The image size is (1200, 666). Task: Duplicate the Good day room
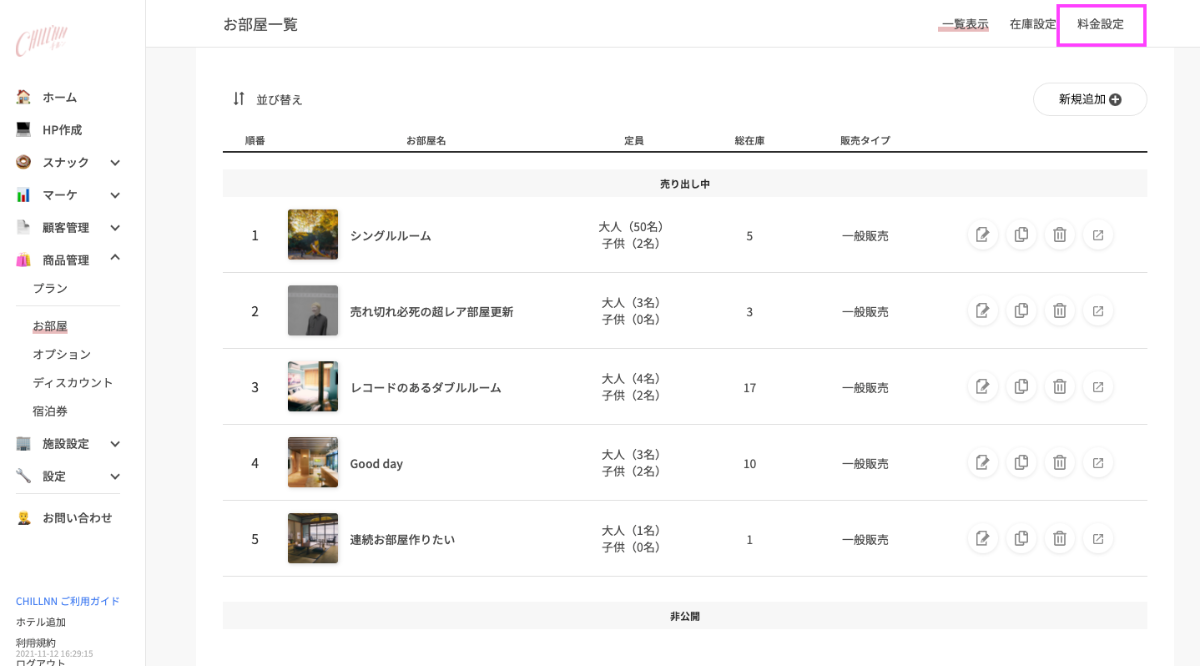[x=1021, y=463]
